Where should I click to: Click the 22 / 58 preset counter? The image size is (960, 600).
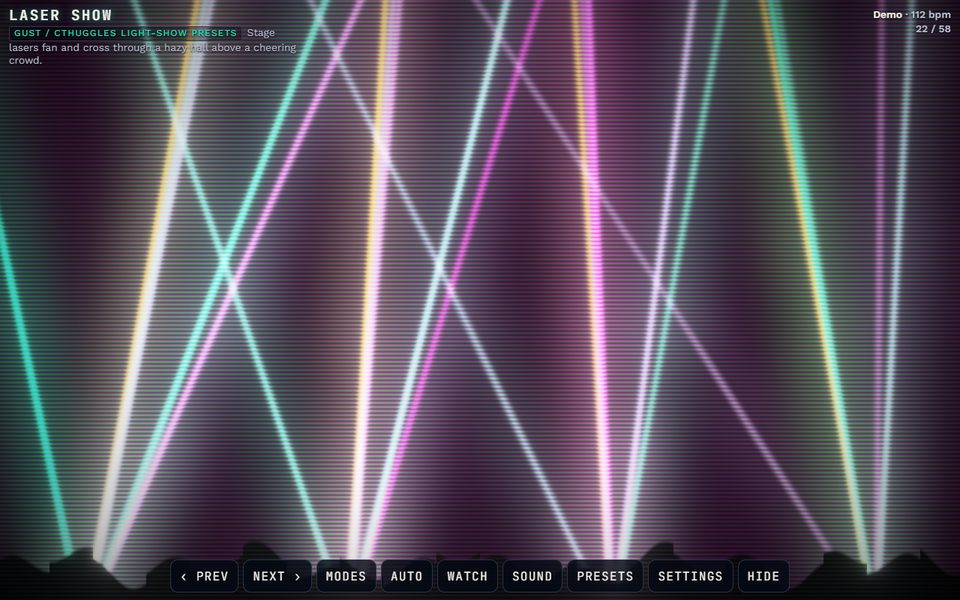933,29
